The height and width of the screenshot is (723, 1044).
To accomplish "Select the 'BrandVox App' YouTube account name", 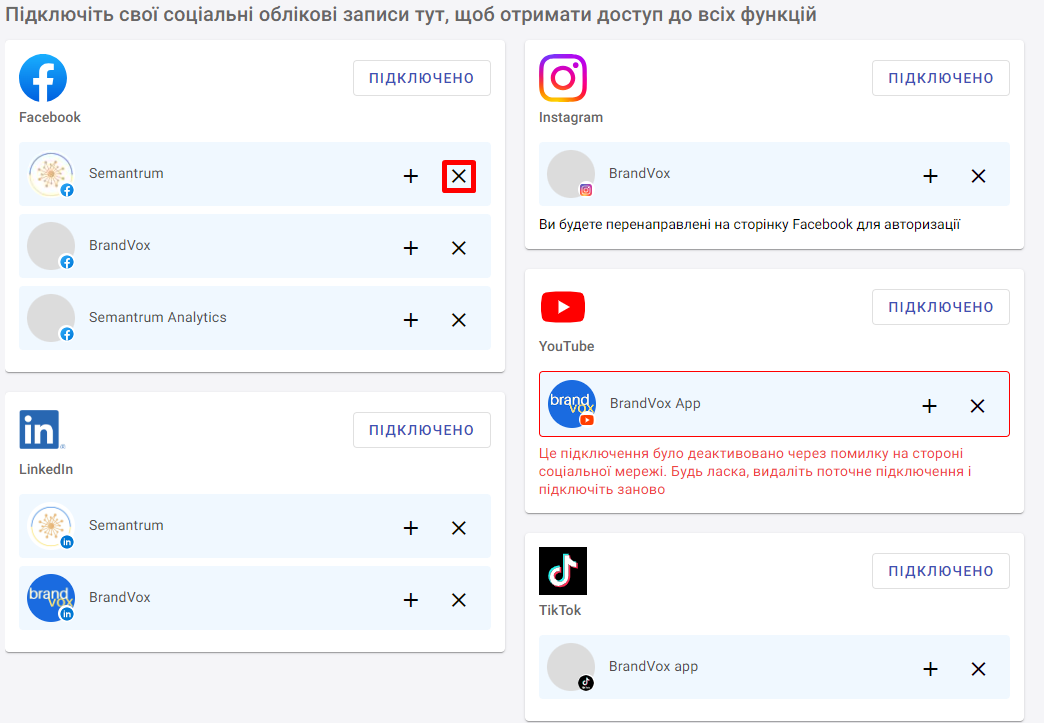I will [655, 403].
